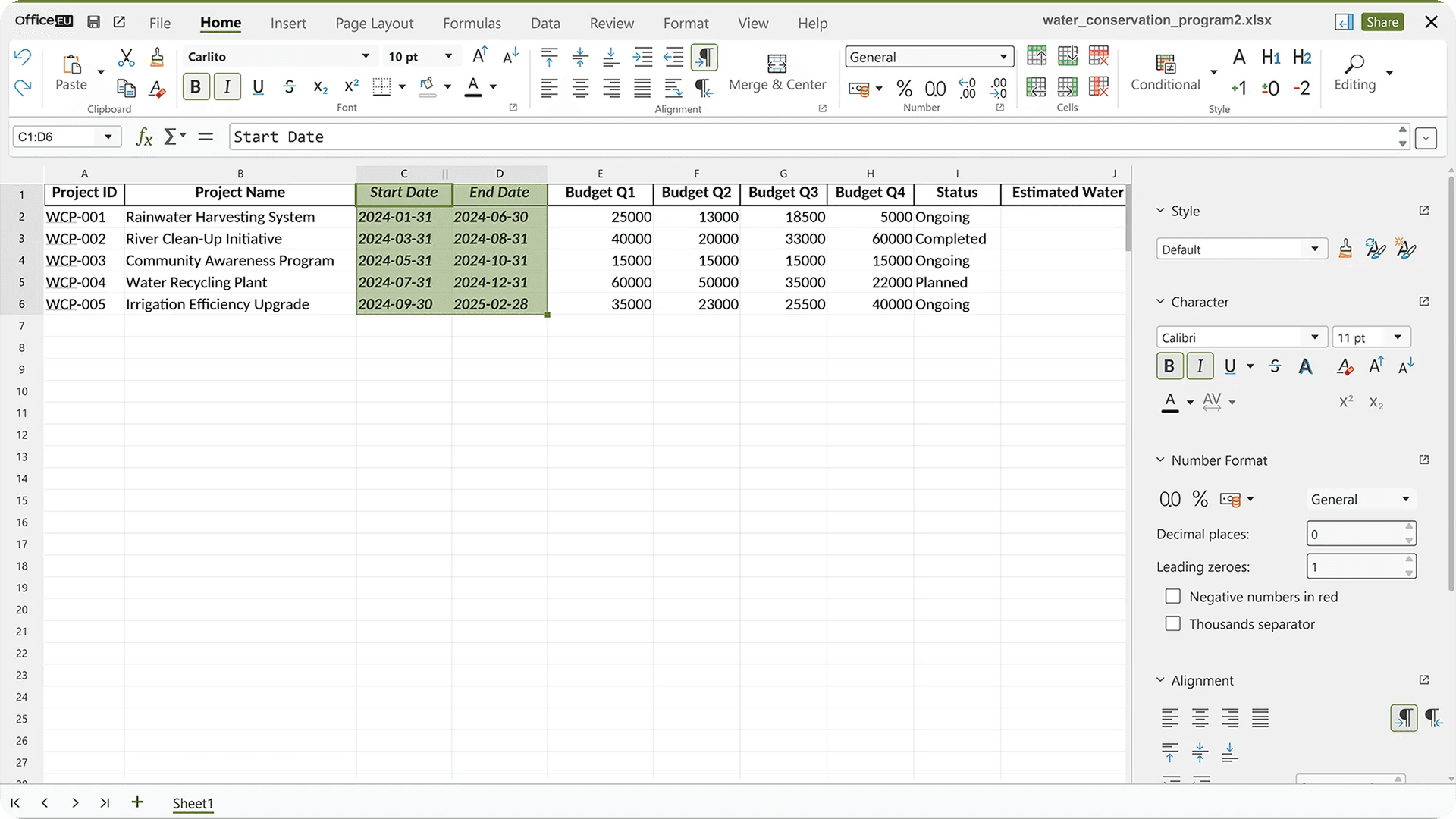
Task: Click the Share button
Action: [1382, 22]
